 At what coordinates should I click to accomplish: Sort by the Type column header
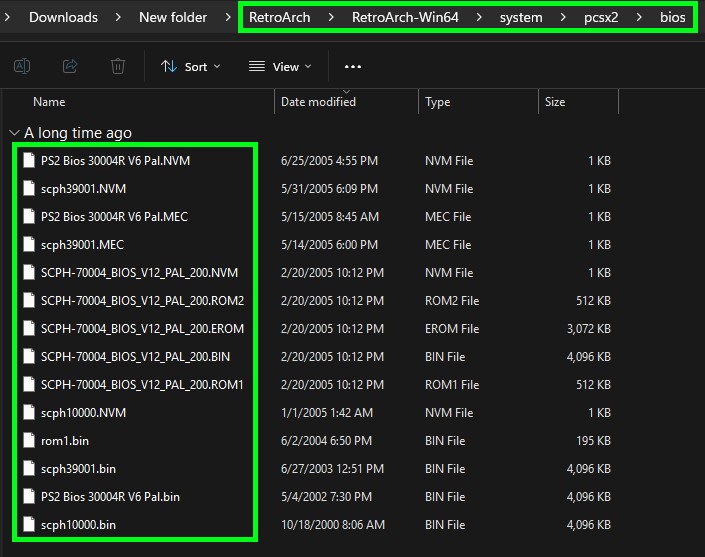pyautogui.click(x=437, y=102)
